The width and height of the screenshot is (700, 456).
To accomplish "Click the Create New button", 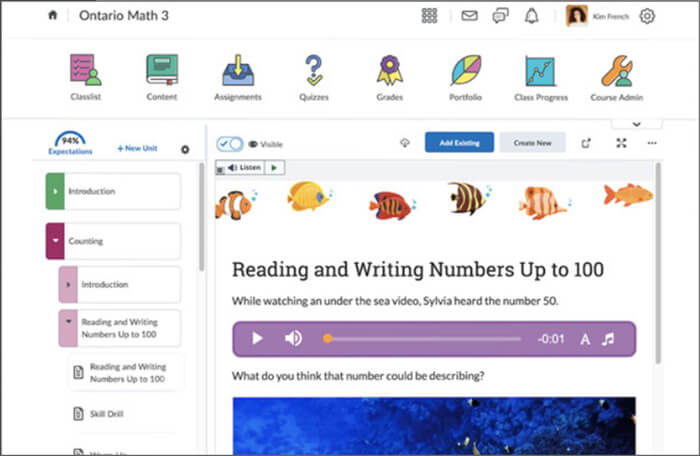I will tap(532, 142).
